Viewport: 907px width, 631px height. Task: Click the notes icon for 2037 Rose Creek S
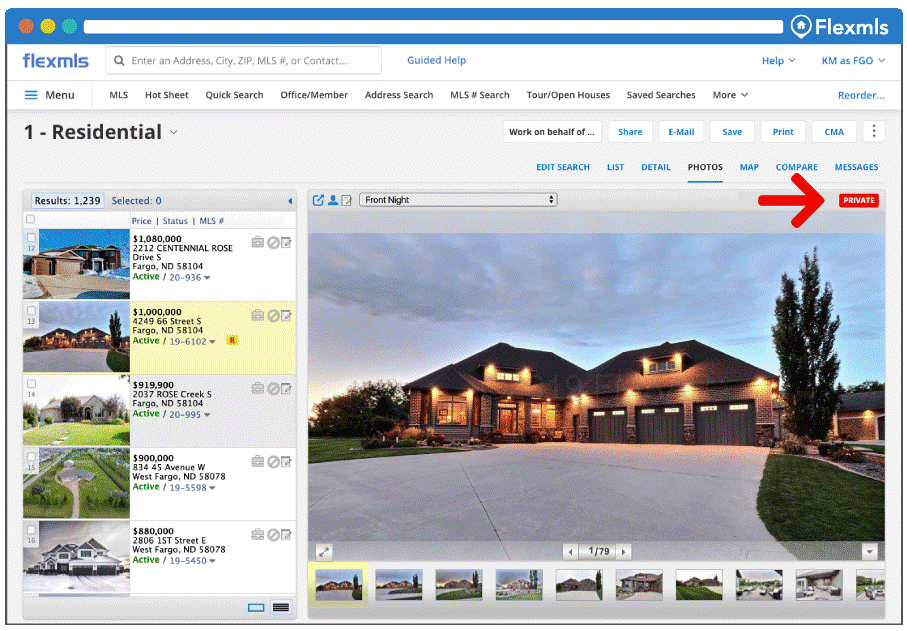286,389
